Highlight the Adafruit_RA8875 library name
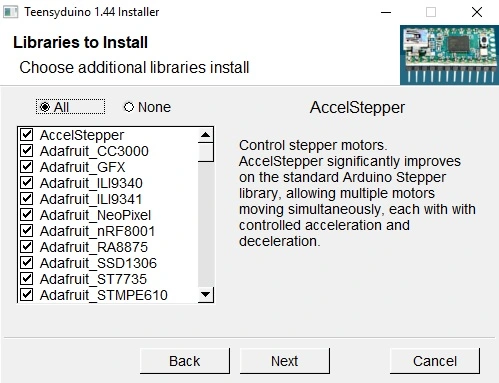The image size is (499, 383). pyautogui.click(x=94, y=247)
